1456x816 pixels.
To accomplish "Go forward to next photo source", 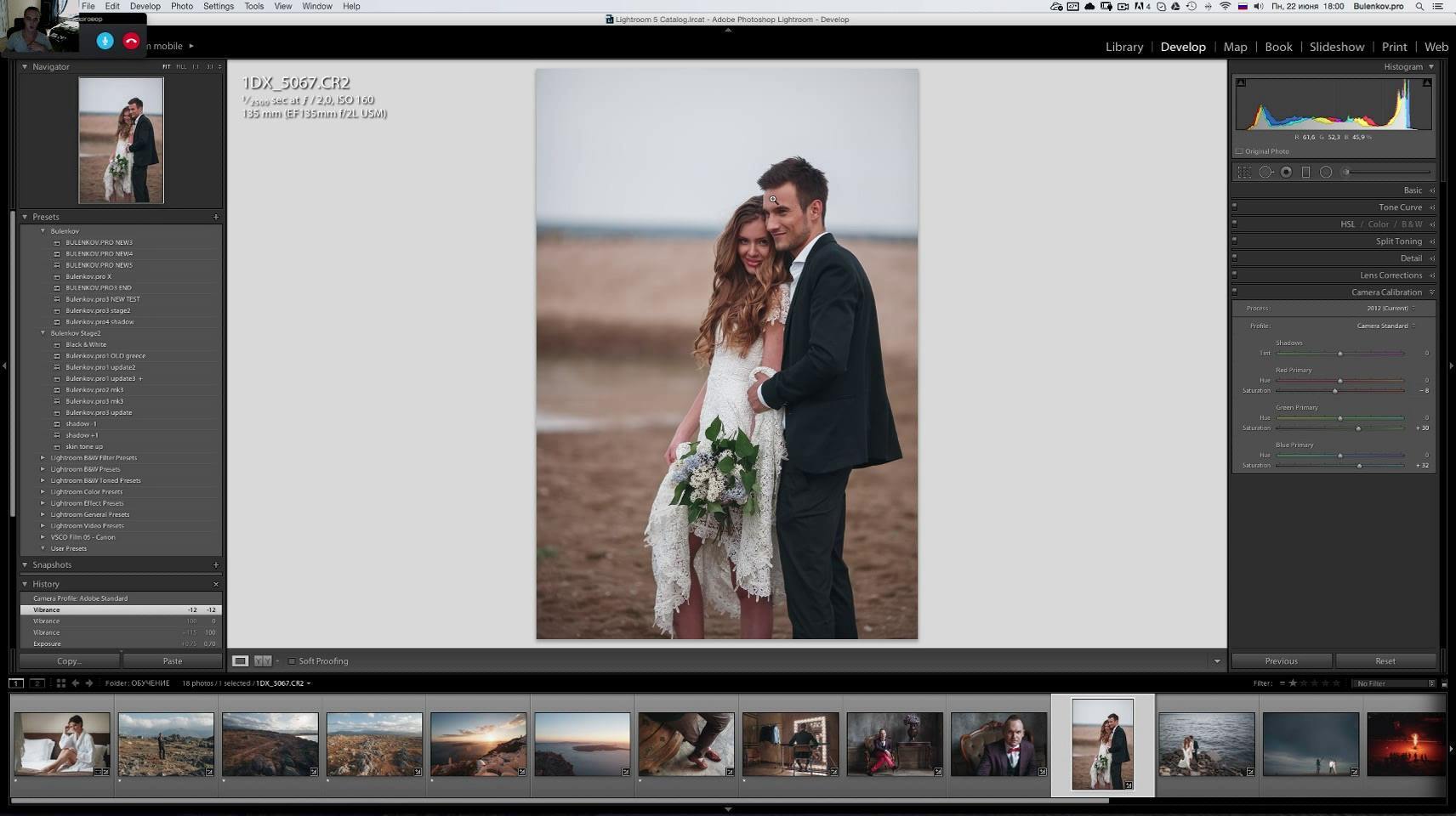I will (x=89, y=683).
